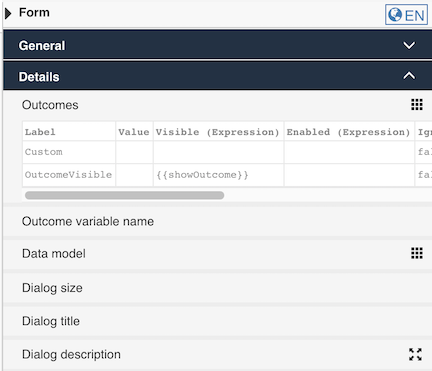Open the Outcomes grid editor icon
Viewport: 432px width, 371px height.
(x=417, y=105)
